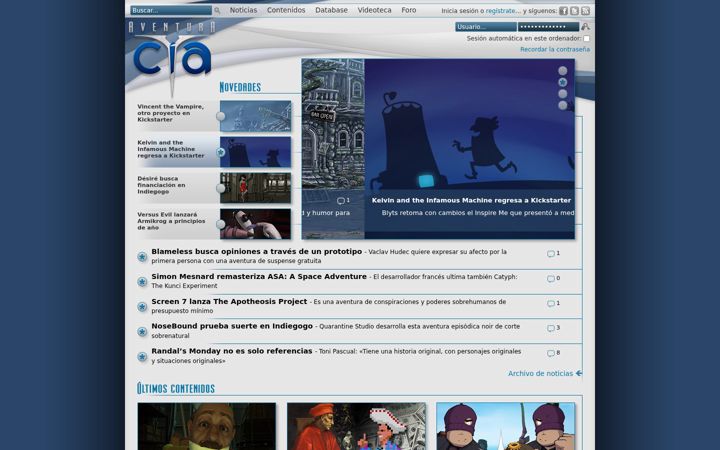Open the Foro menu
This screenshot has height=450, width=720.
click(x=409, y=10)
